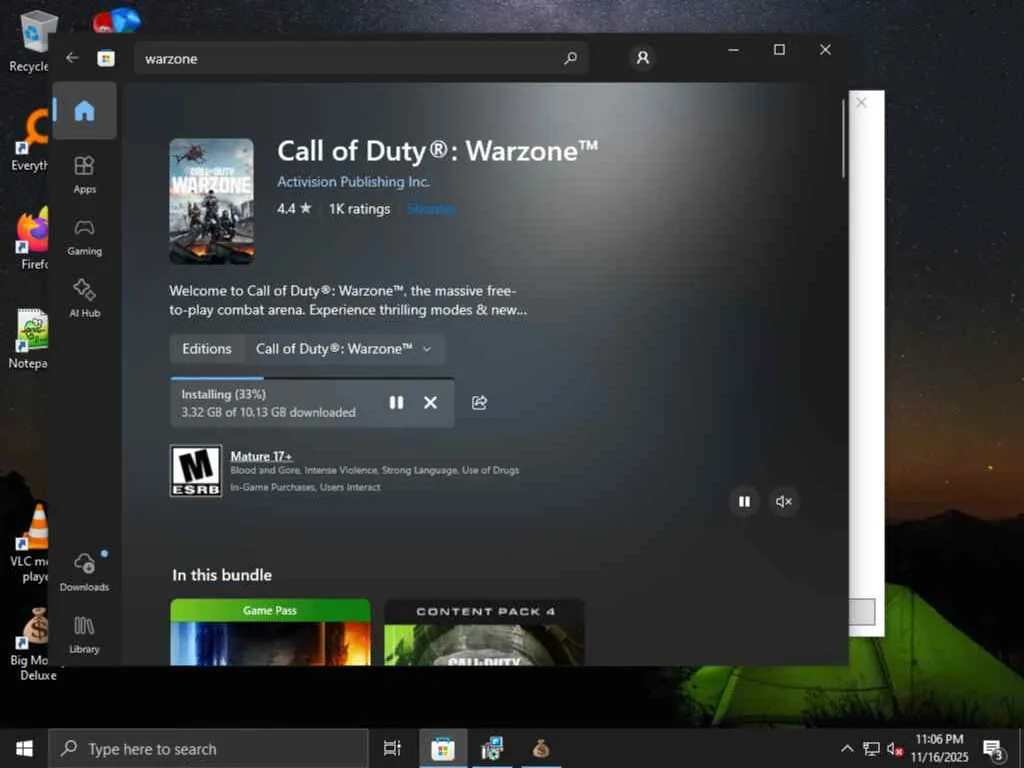Open the clock showing 11:06 PM

coord(940,748)
